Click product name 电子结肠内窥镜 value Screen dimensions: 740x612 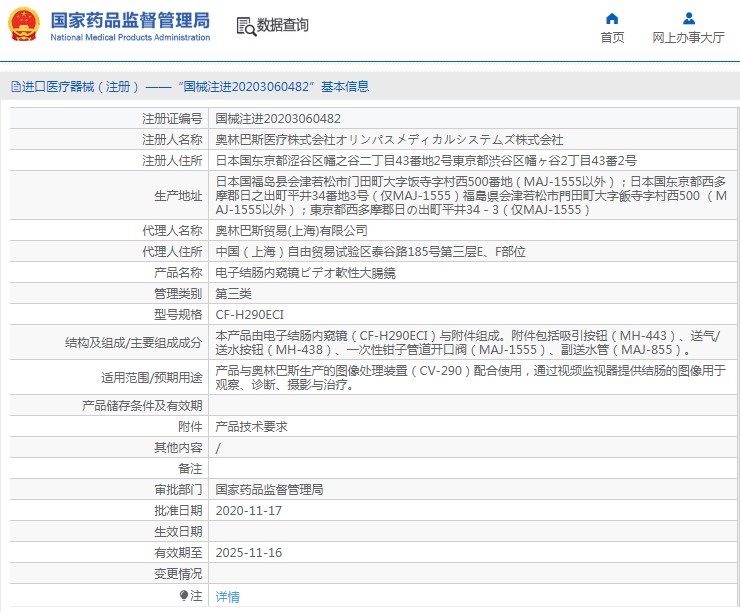305,273
